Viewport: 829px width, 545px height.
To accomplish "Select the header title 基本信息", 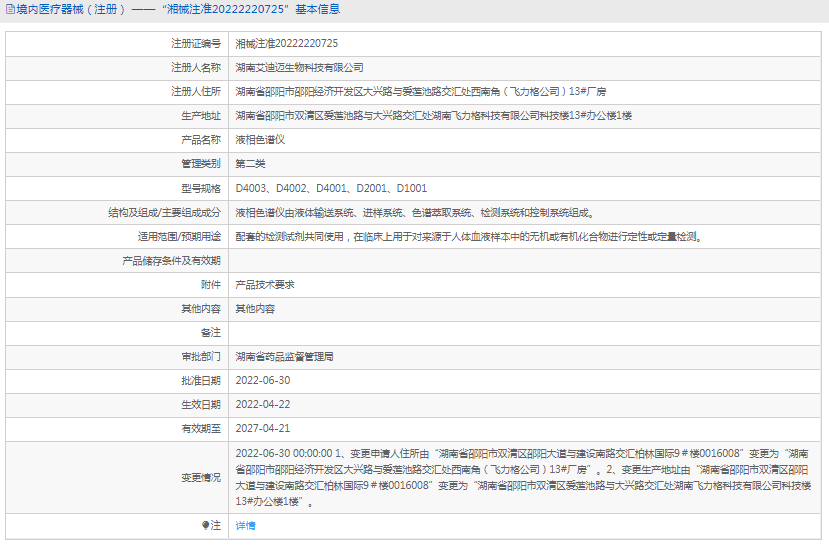I will 318,10.
